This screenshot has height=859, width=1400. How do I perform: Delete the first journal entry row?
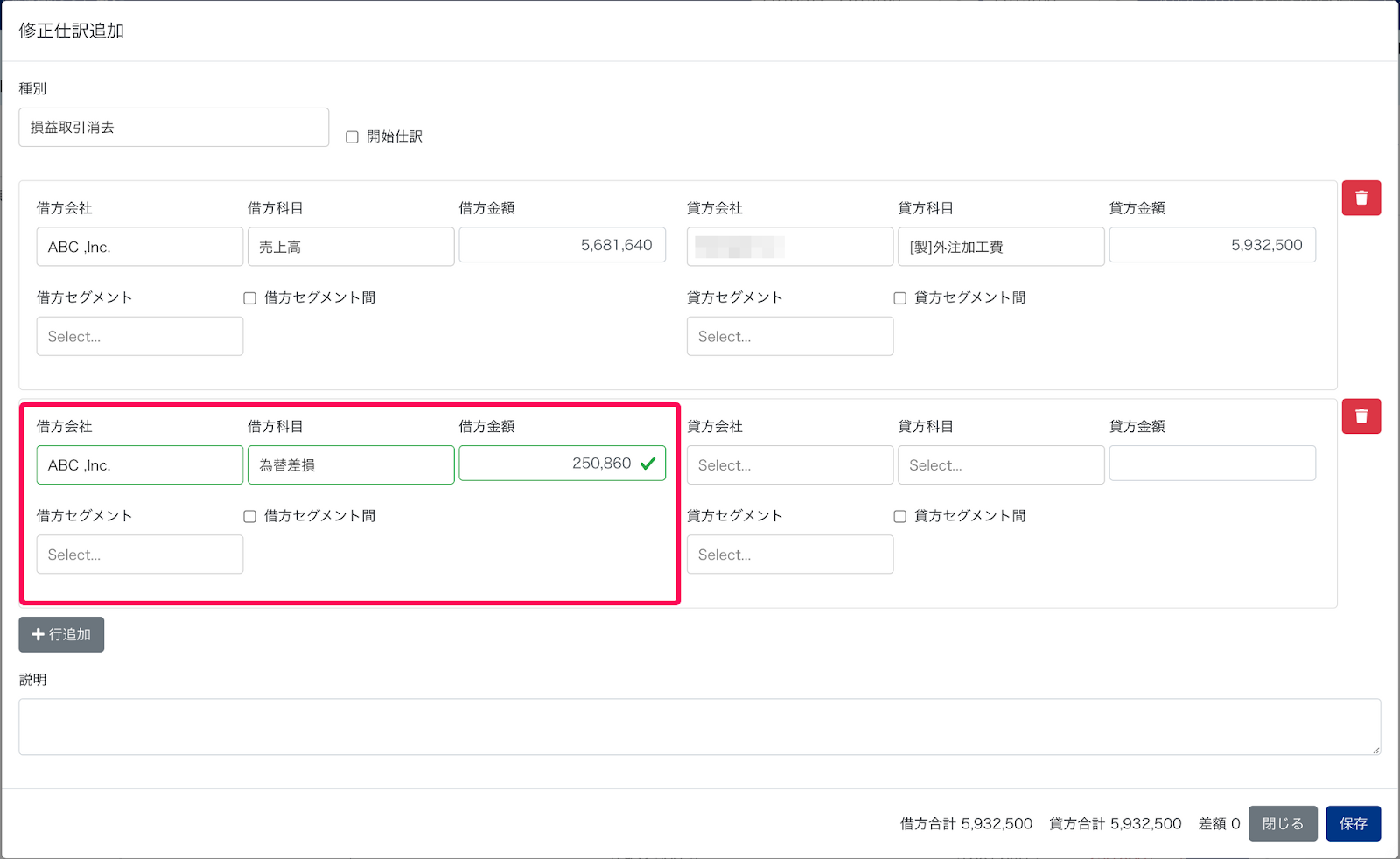click(x=1361, y=198)
